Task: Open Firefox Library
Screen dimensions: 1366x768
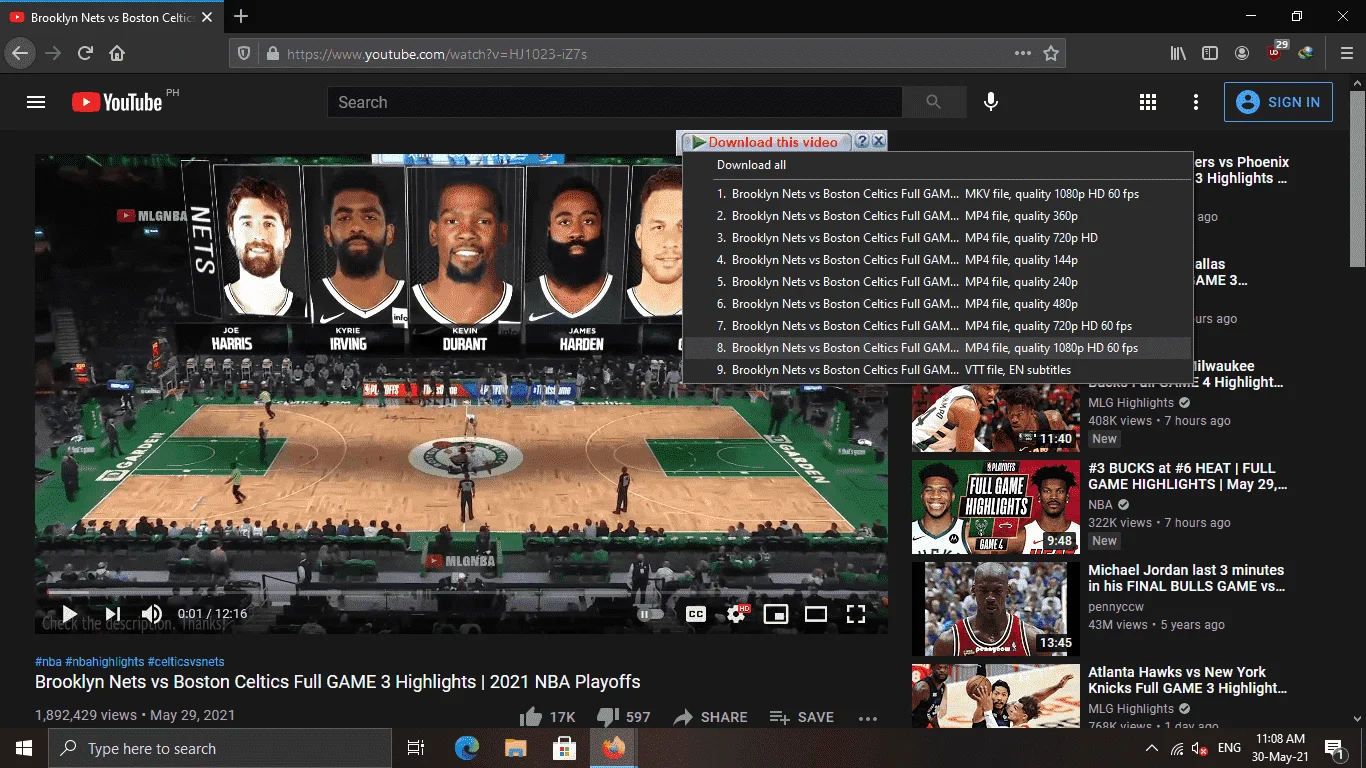Action: pyautogui.click(x=1178, y=53)
